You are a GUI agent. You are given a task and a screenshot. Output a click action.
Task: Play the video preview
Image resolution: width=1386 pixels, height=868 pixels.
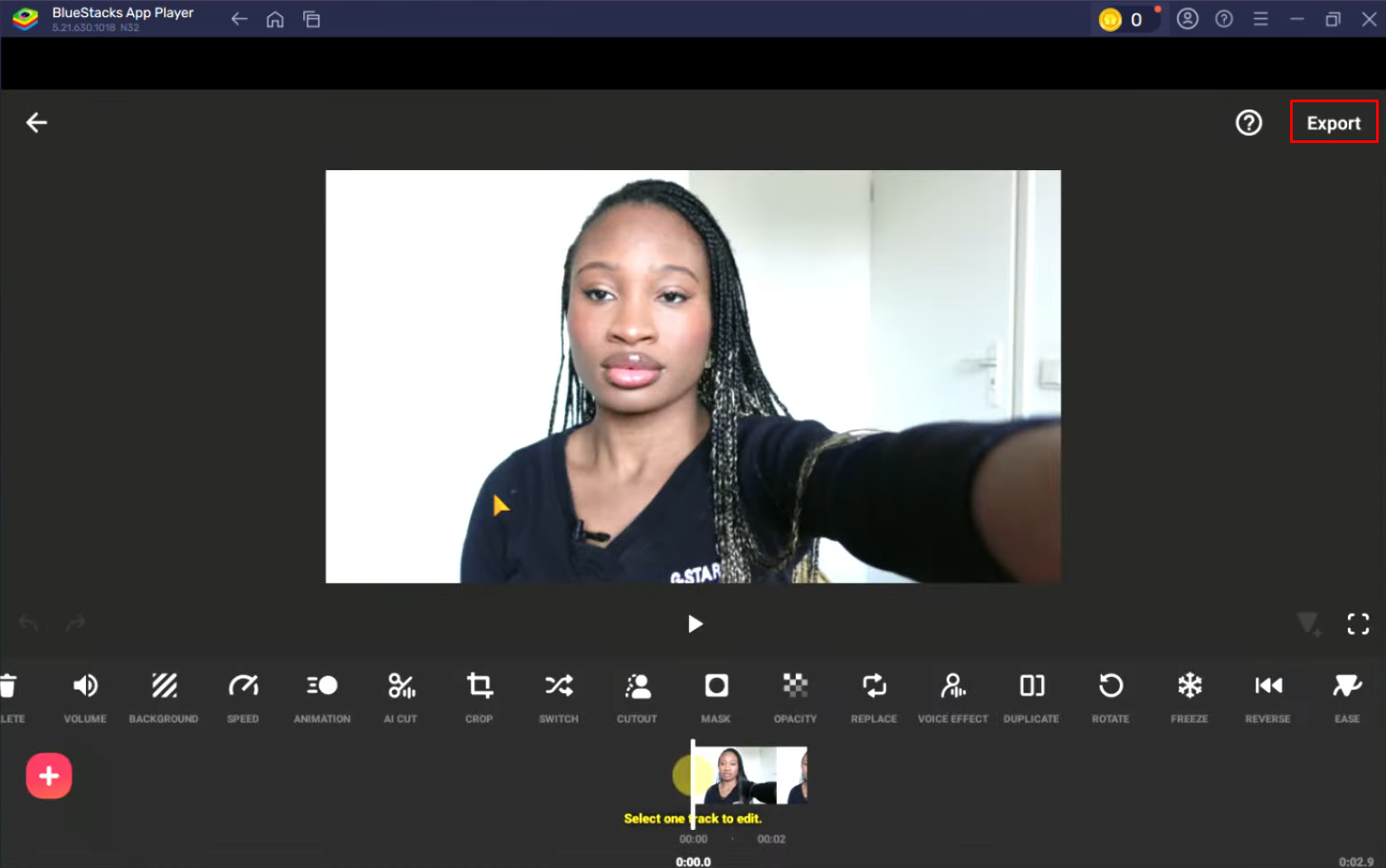pyautogui.click(x=694, y=624)
